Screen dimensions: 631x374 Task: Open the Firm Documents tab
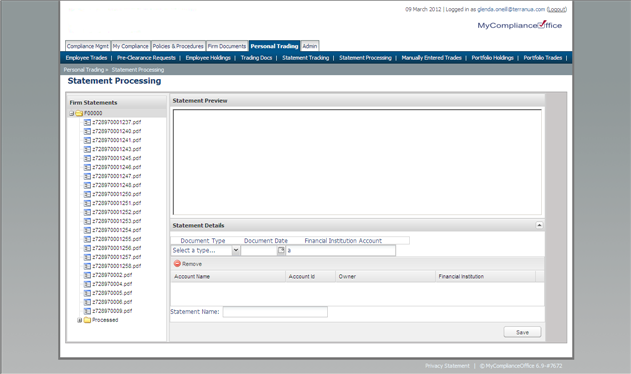point(227,46)
